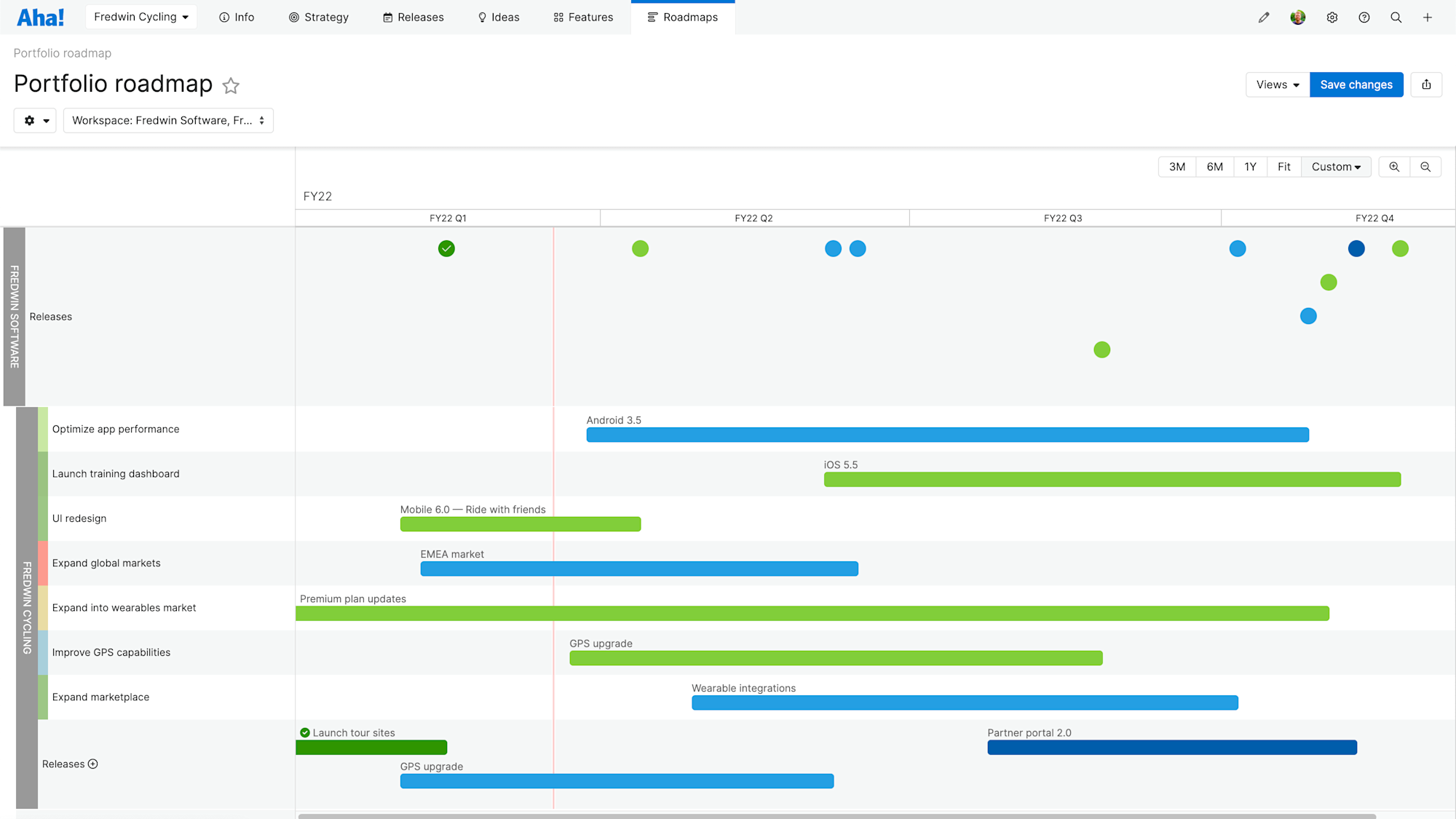
Task: Open the help question mark icon
Action: (1364, 17)
